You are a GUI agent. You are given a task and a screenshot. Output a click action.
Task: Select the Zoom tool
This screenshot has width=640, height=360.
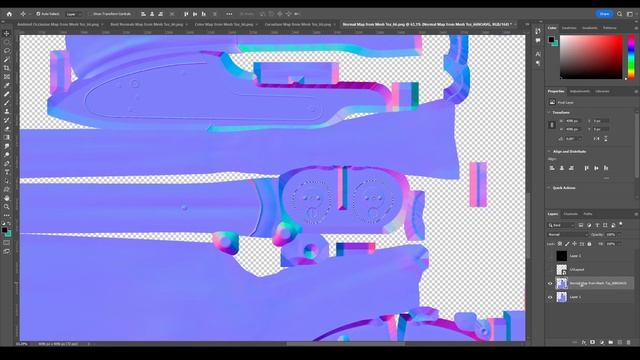tap(7, 207)
